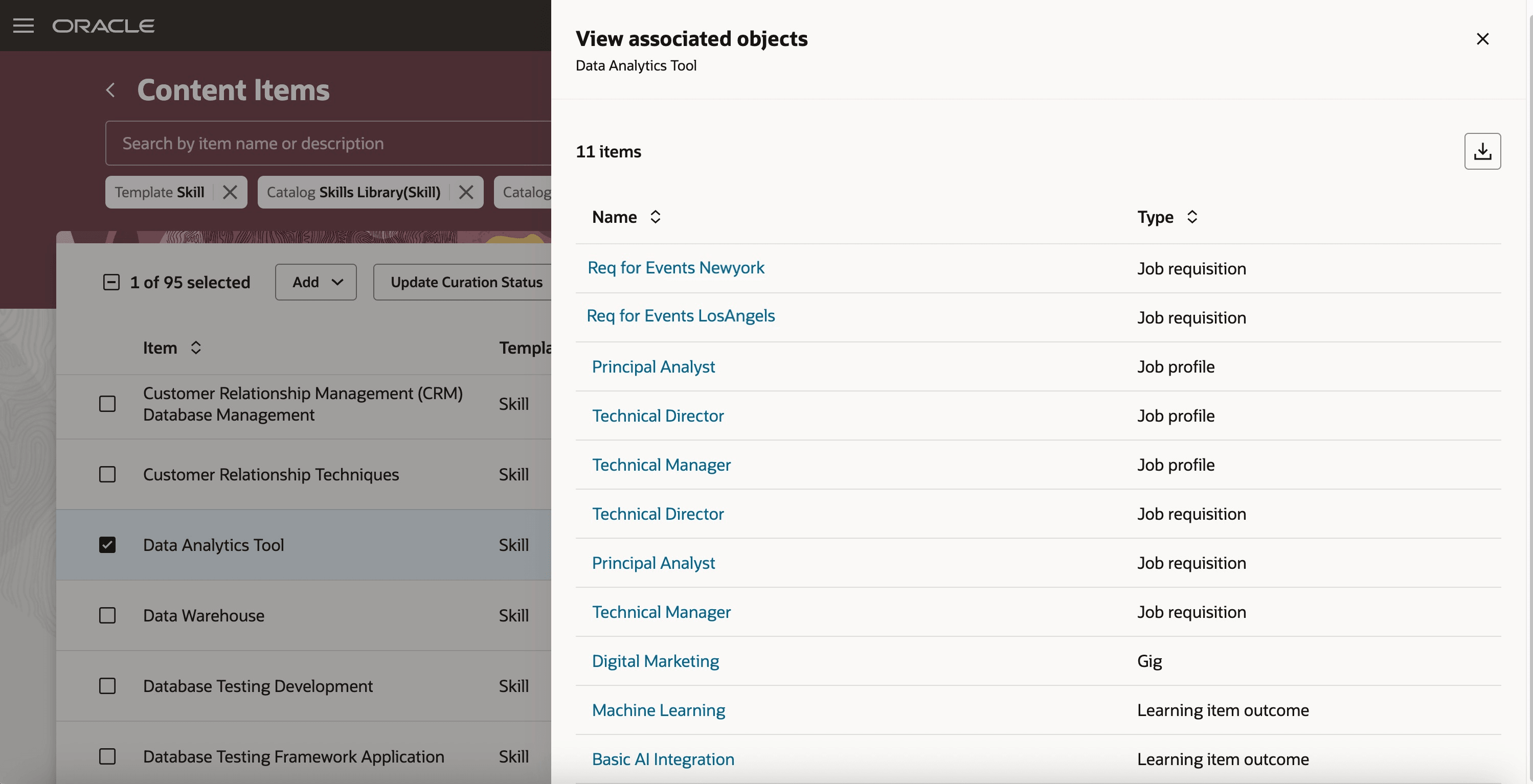Check the Data Warehouse checkbox
The width and height of the screenshot is (1533, 784).
click(107, 616)
